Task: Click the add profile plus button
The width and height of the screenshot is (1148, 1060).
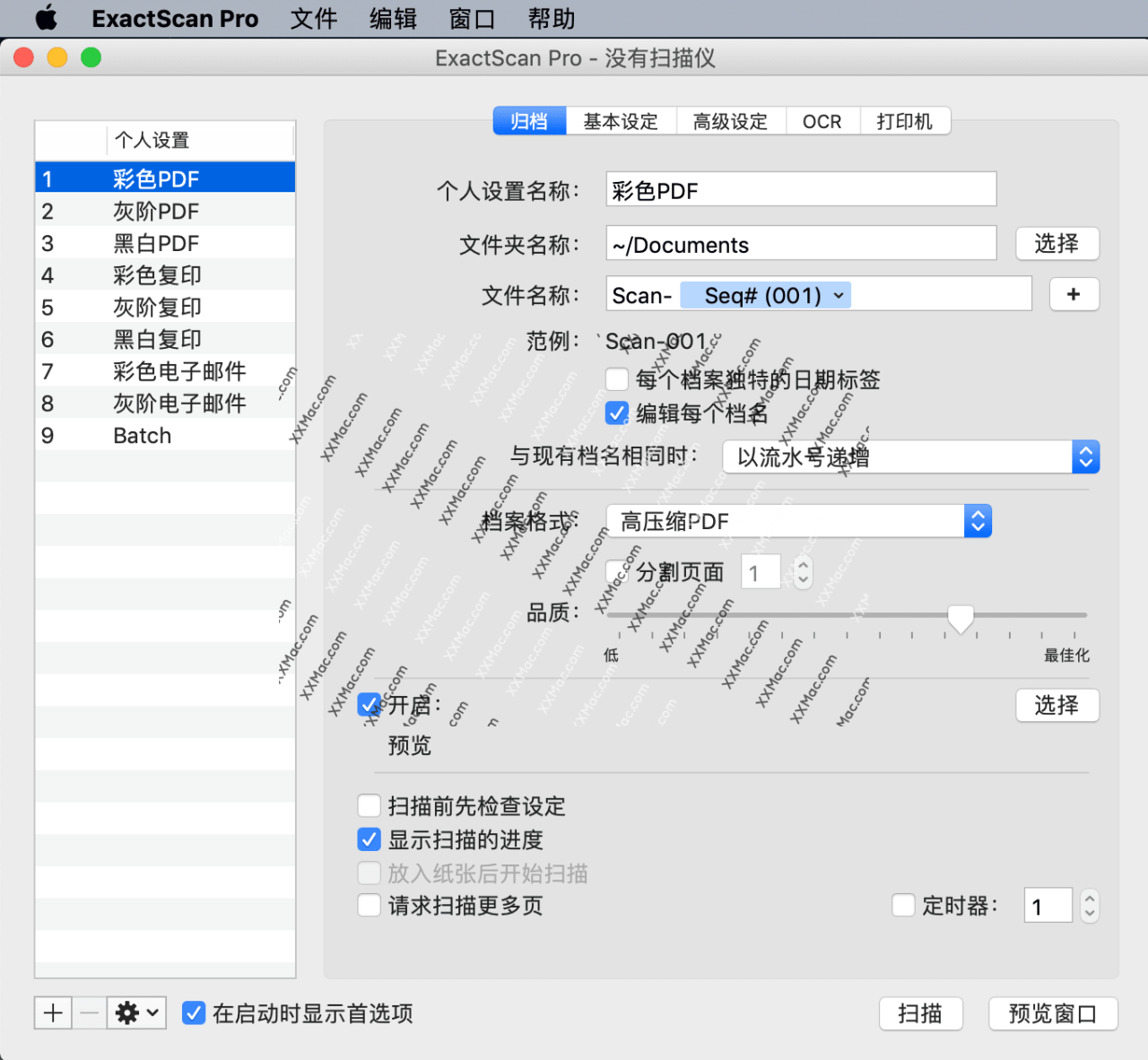Action: (x=53, y=1013)
